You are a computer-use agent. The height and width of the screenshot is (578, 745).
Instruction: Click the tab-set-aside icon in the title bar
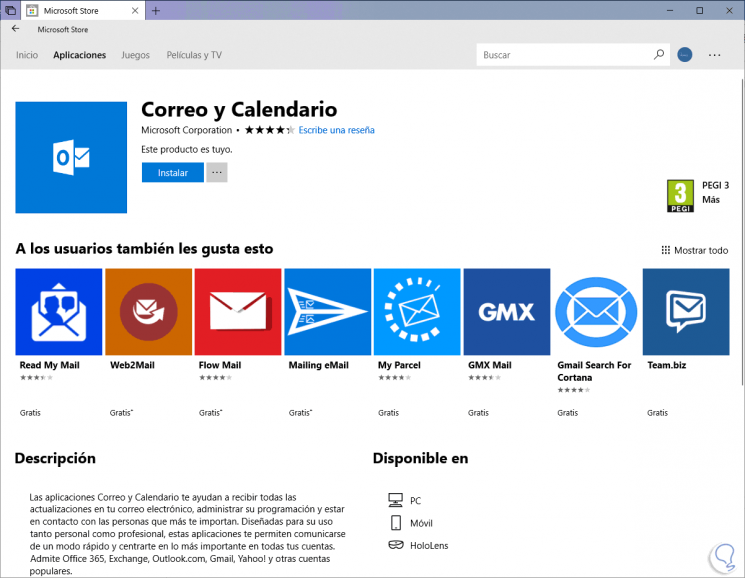point(10,10)
